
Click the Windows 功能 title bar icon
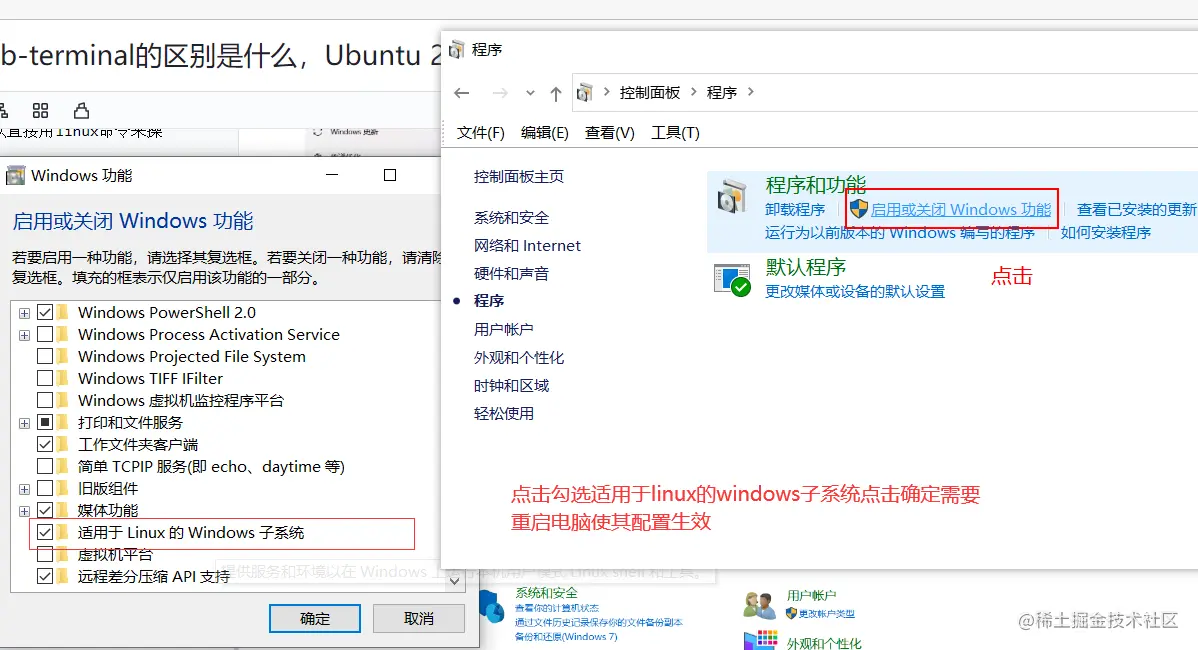pos(15,176)
